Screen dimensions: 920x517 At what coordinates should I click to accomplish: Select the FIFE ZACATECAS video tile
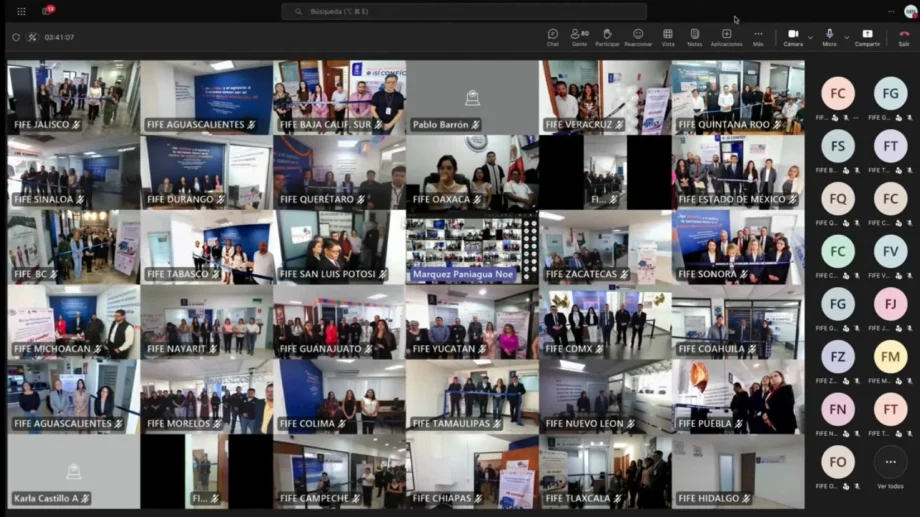coord(605,247)
